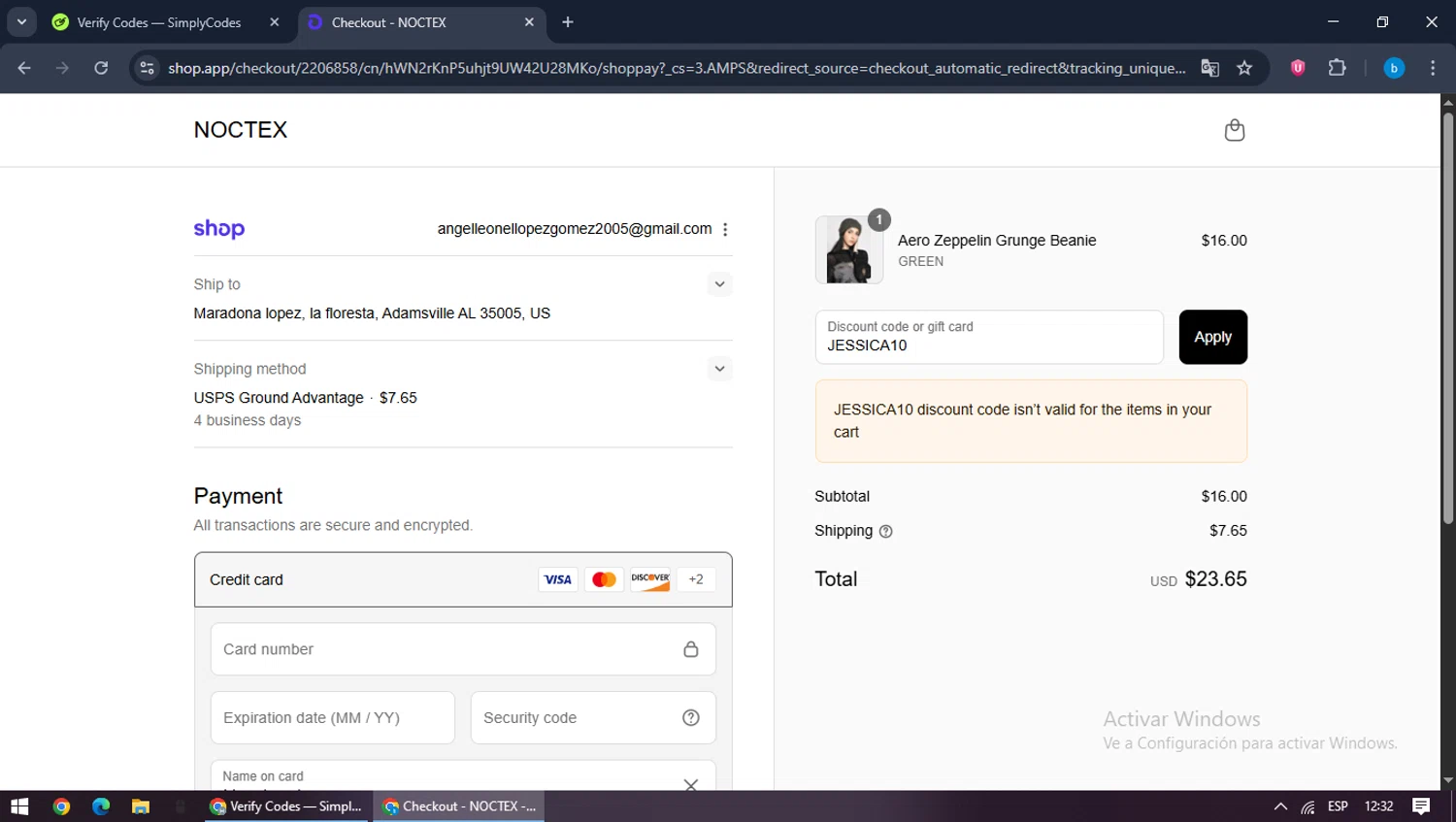Click the Total $23.65 amount
The height and width of the screenshot is (822, 1456).
click(x=1215, y=579)
